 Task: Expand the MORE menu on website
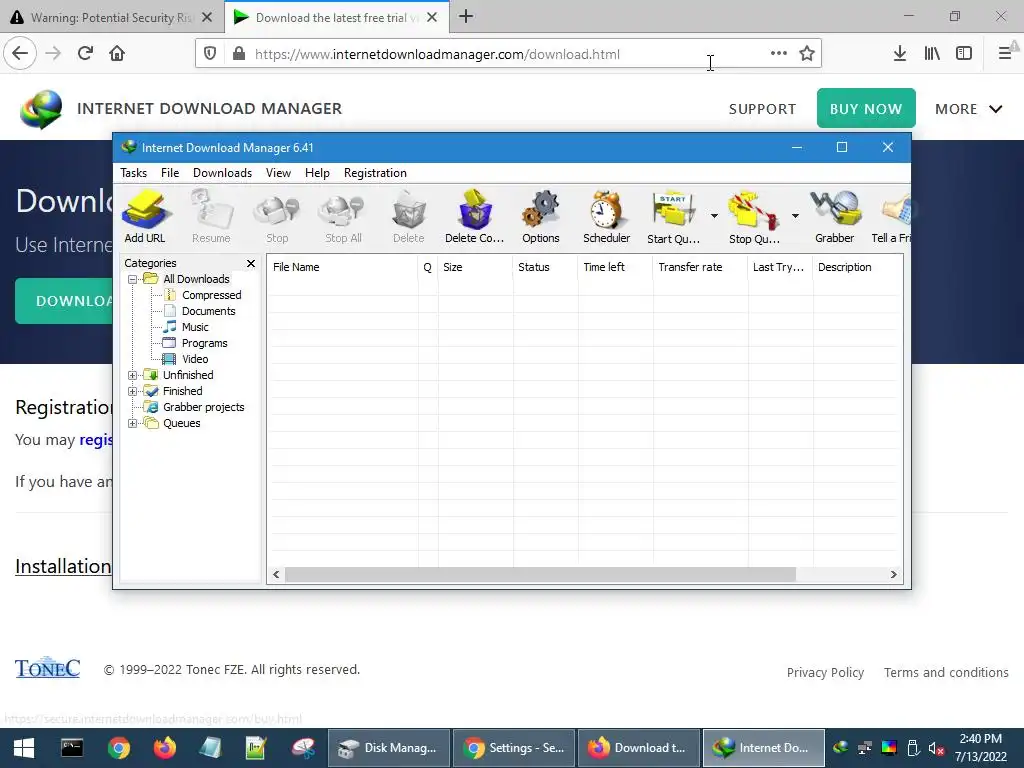tap(968, 109)
